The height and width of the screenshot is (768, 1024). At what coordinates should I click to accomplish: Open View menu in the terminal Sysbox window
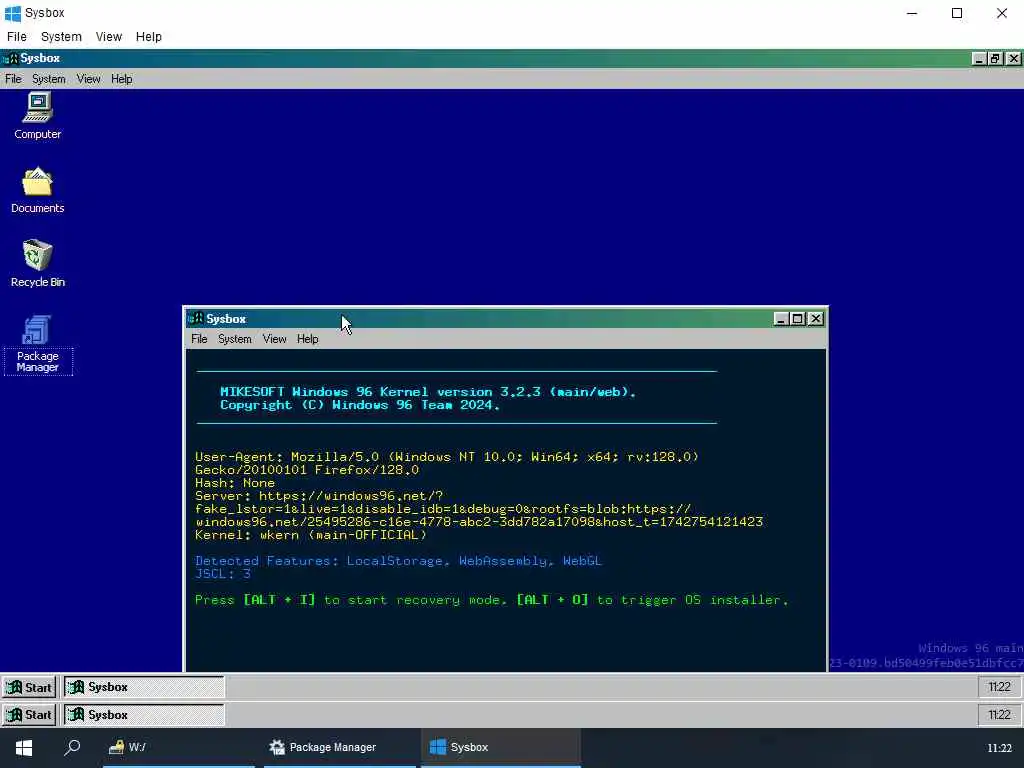coord(274,339)
